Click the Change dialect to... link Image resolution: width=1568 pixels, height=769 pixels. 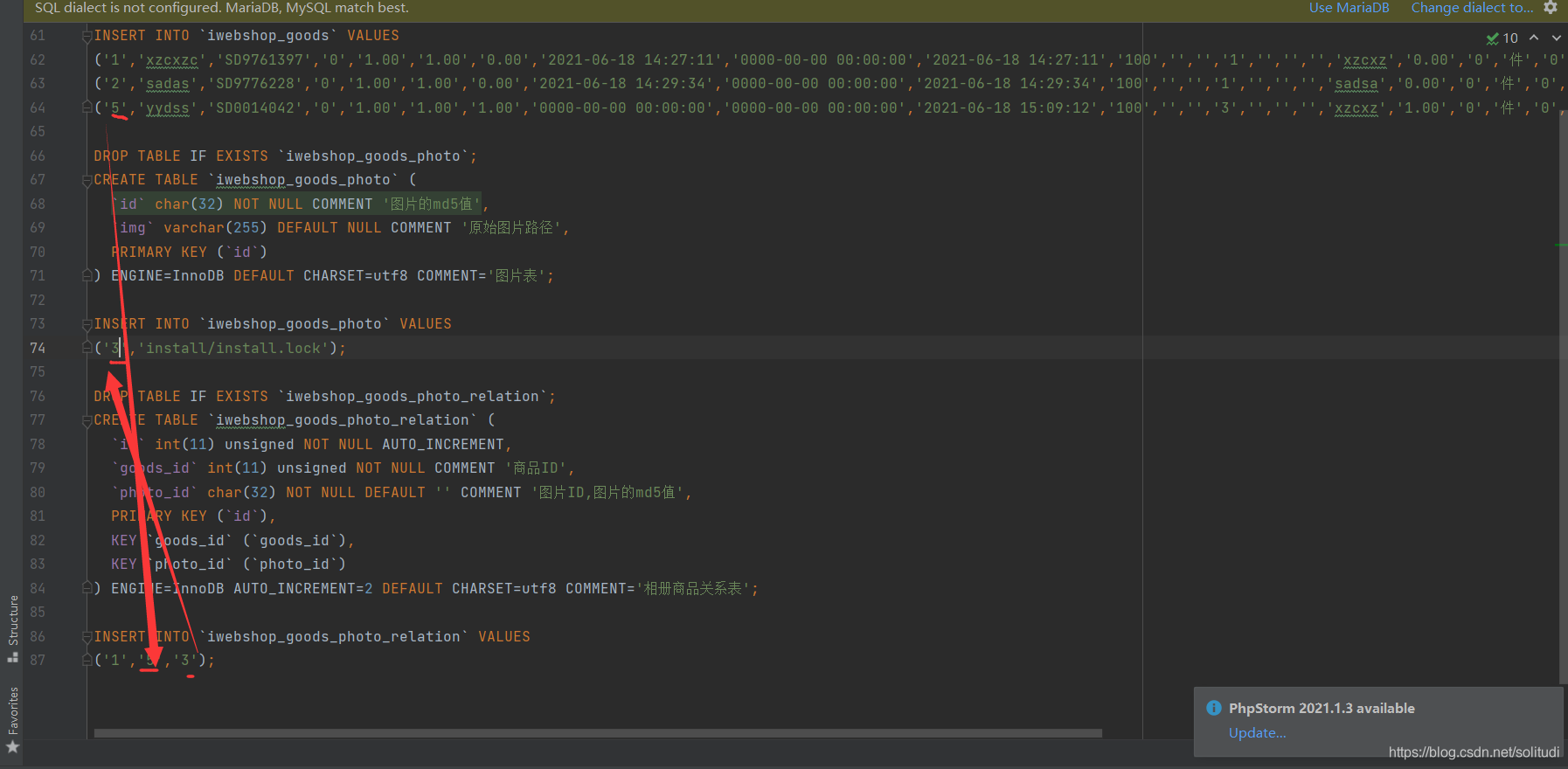click(1472, 8)
